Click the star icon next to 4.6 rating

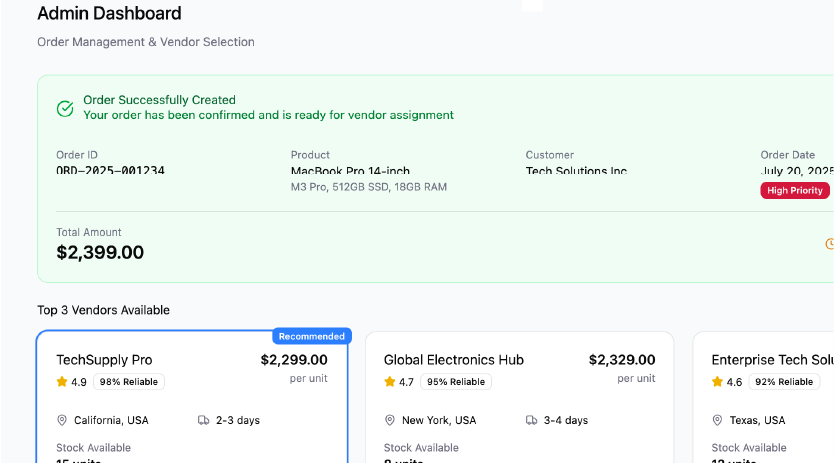tap(717, 382)
